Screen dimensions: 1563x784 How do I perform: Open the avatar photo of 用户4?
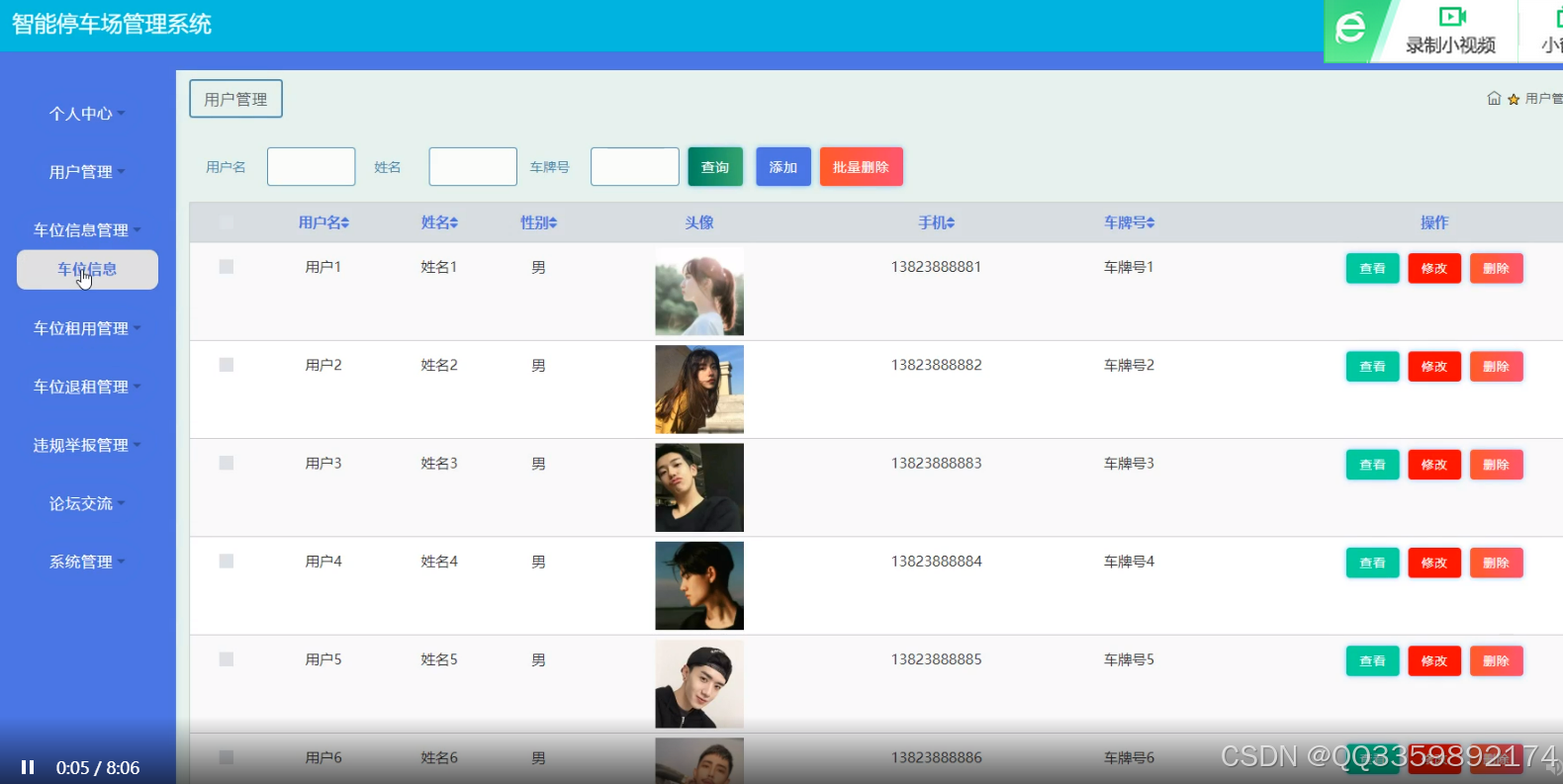[699, 586]
